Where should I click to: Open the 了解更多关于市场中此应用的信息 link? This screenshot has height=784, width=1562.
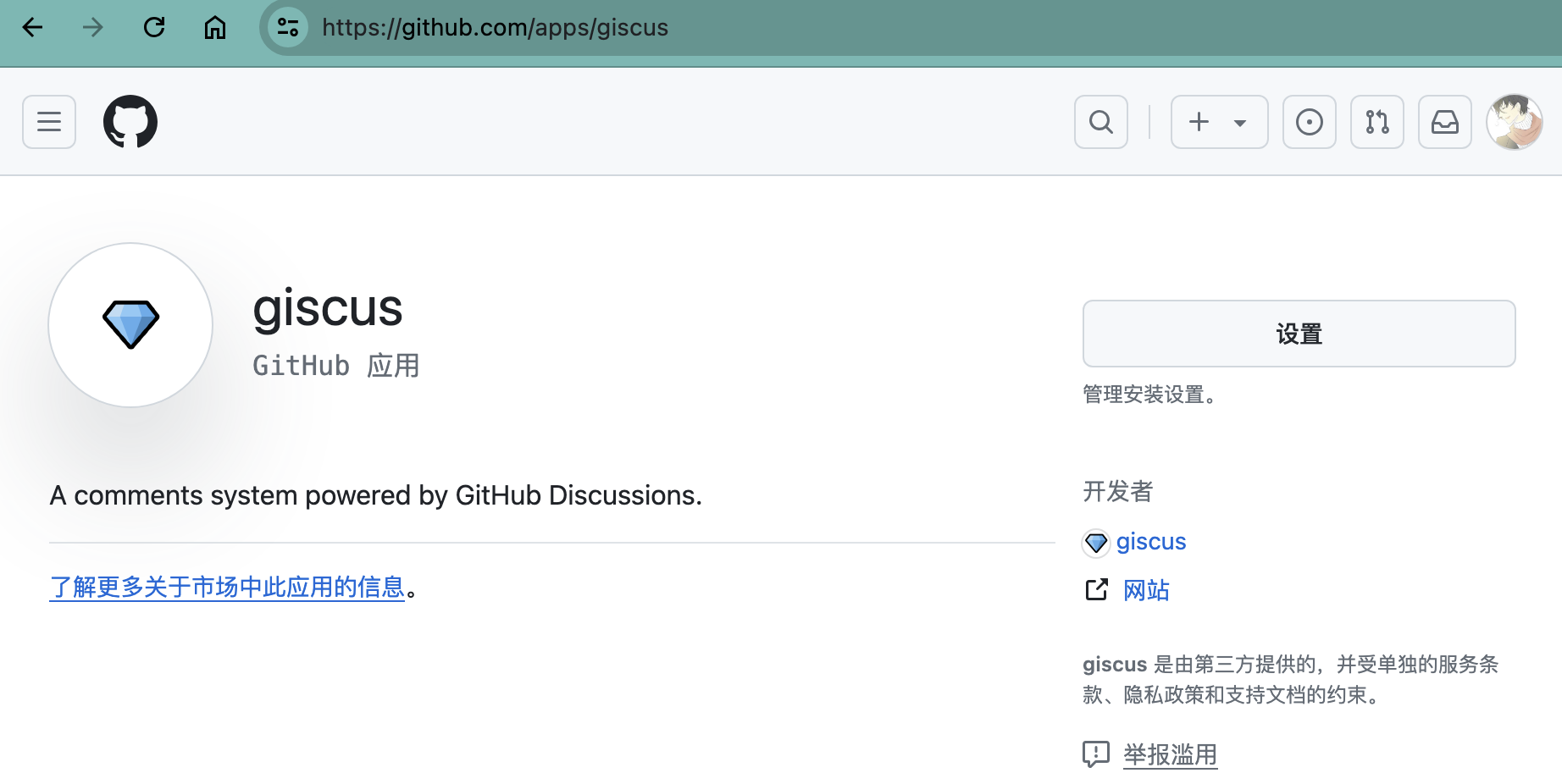pyautogui.click(x=227, y=587)
